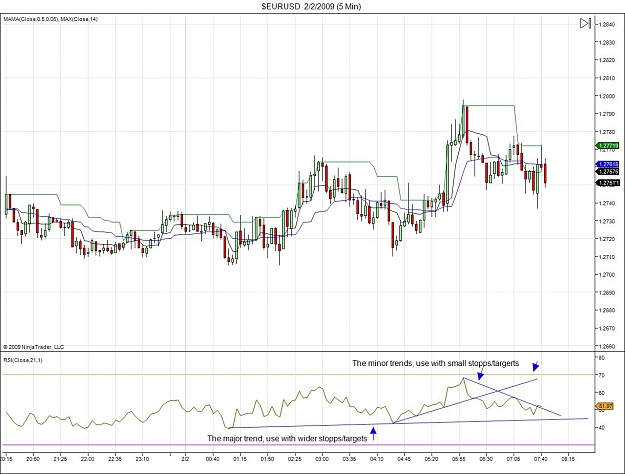Click the RSI(Close,21,1) indicator label
The width and height of the screenshot is (625, 474).
coord(23,360)
